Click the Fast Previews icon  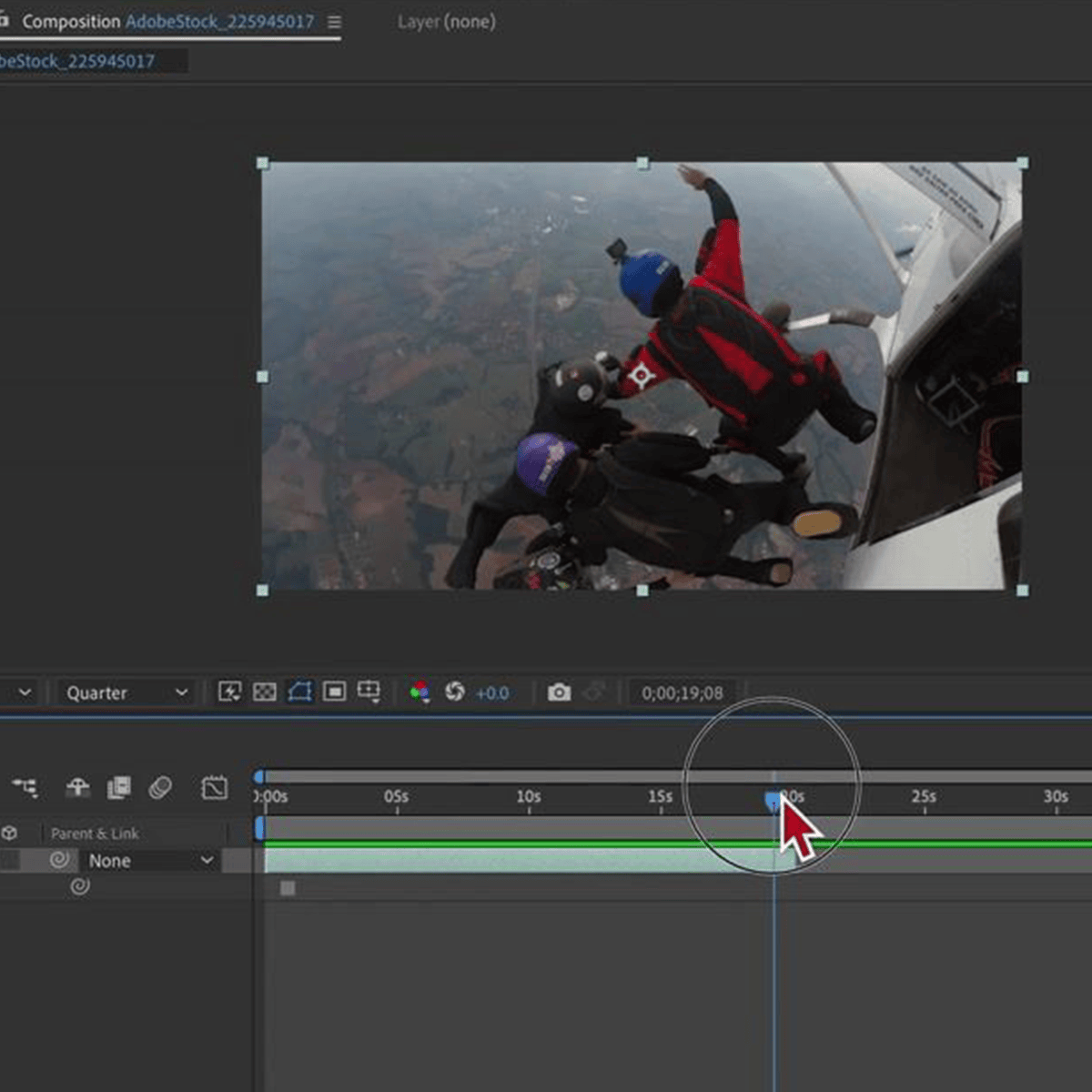coord(229,693)
